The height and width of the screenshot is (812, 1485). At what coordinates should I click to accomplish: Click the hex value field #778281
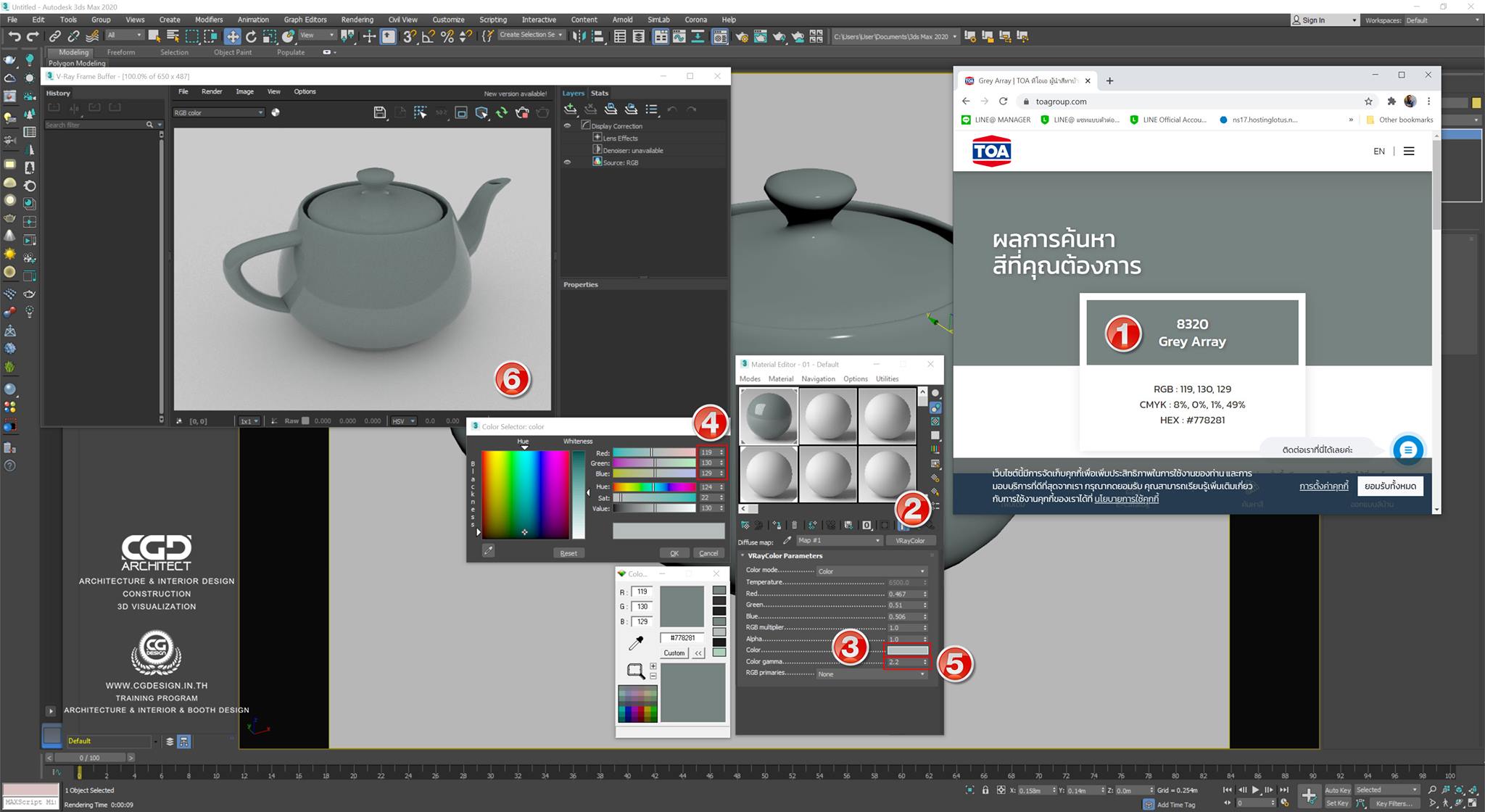pyautogui.click(x=682, y=638)
